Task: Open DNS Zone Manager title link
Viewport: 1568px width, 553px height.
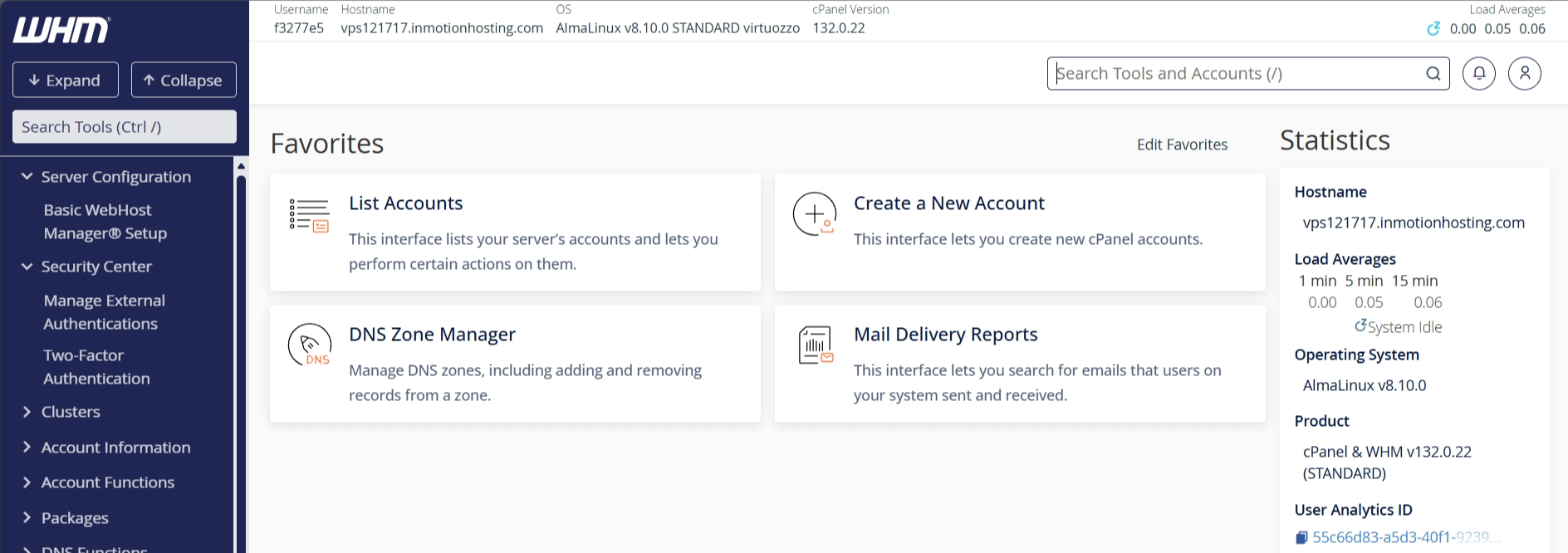Action: tap(432, 335)
